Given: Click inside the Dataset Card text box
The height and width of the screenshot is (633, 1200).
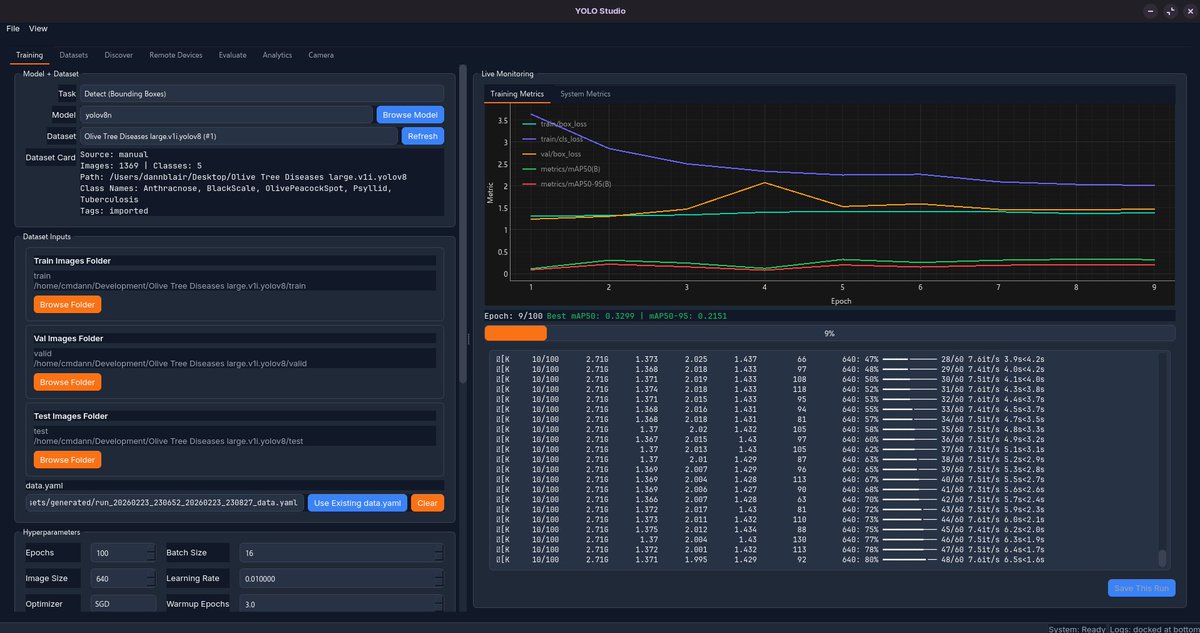Looking at the screenshot, I should 260,183.
